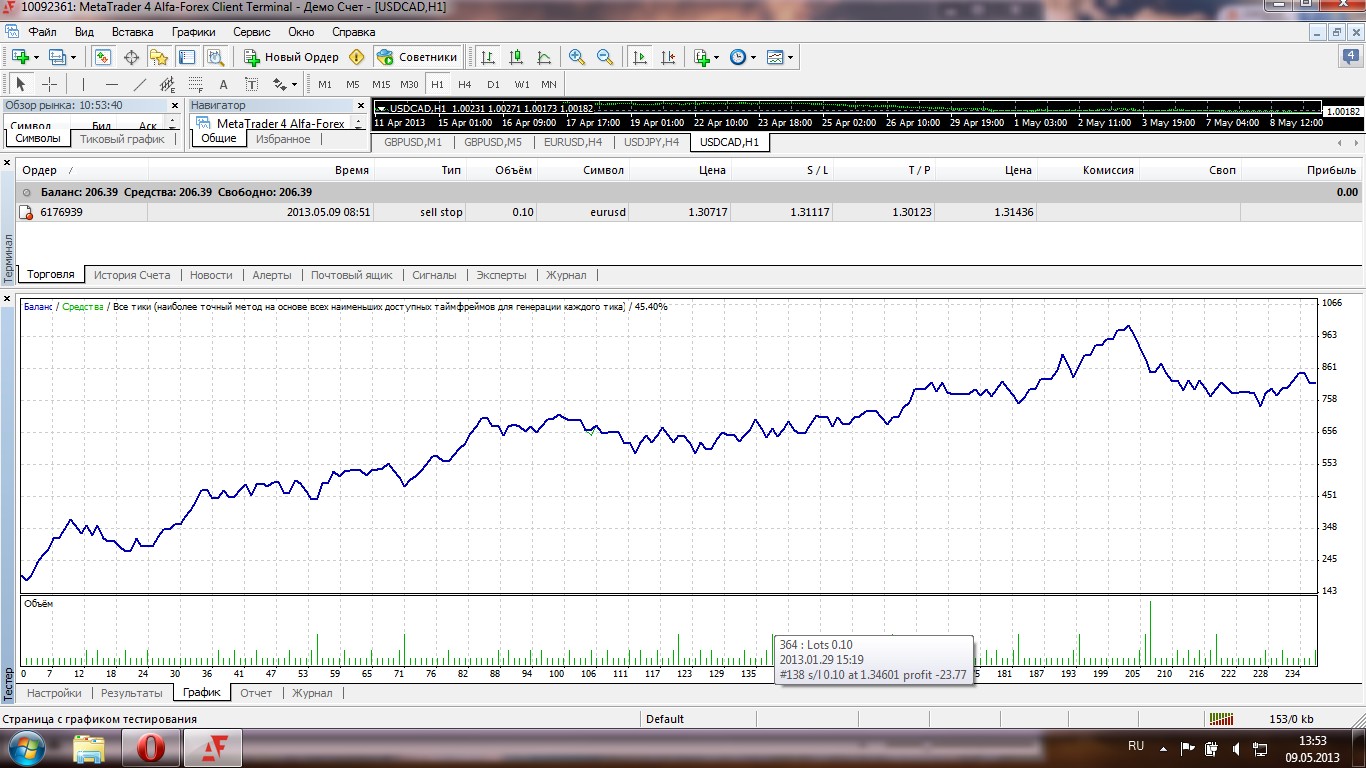
Task: Set timeframe to MN
Action: pyautogui.click(x=549, y=84)
